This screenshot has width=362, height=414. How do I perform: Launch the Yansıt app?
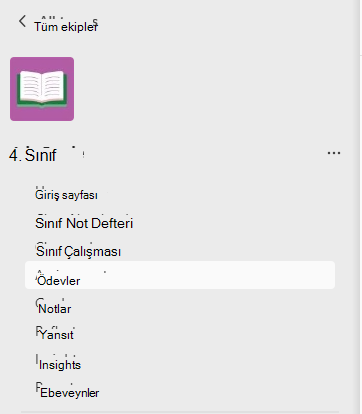click(x=56, y=334)
